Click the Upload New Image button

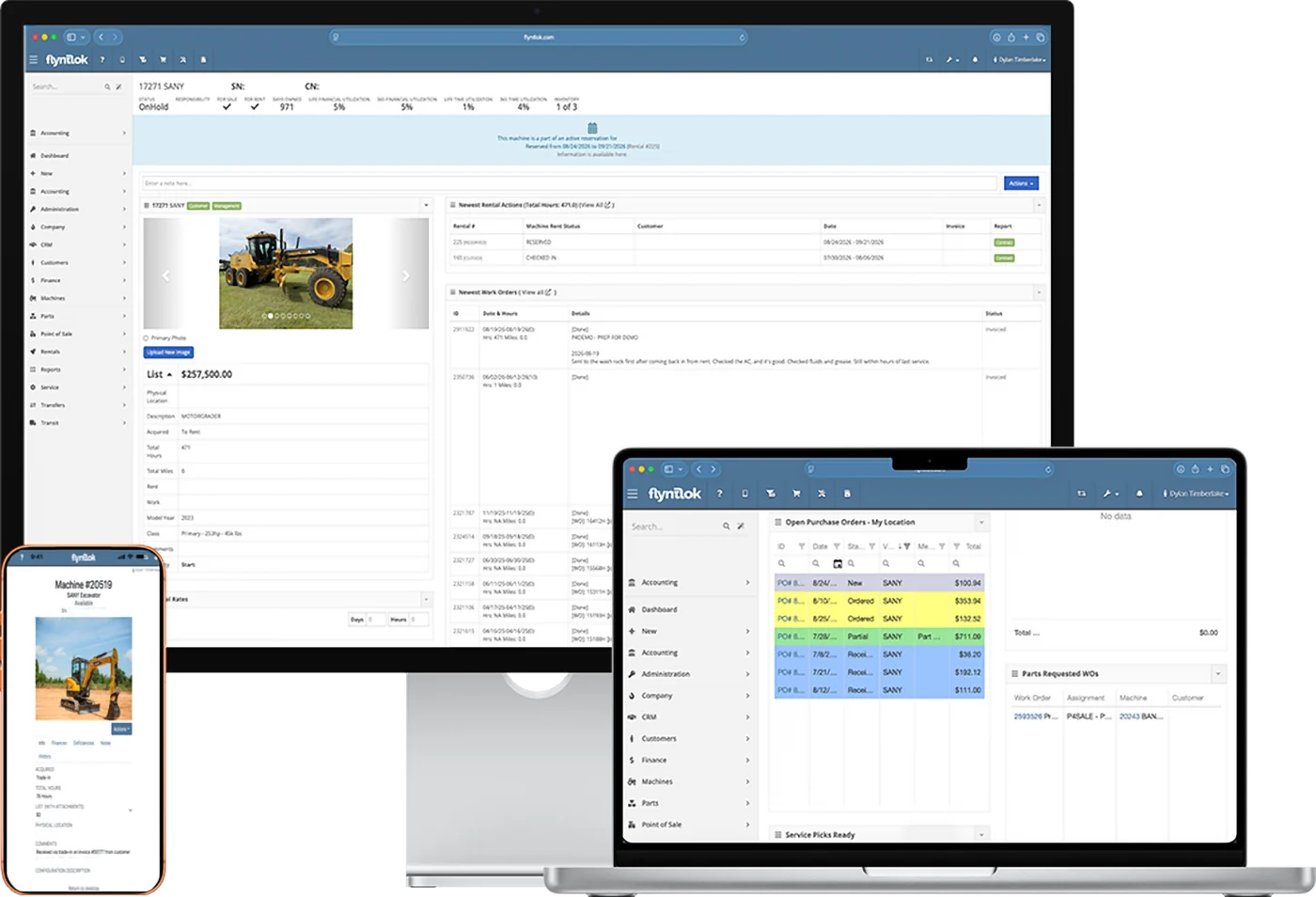click(x=168, y=353)
